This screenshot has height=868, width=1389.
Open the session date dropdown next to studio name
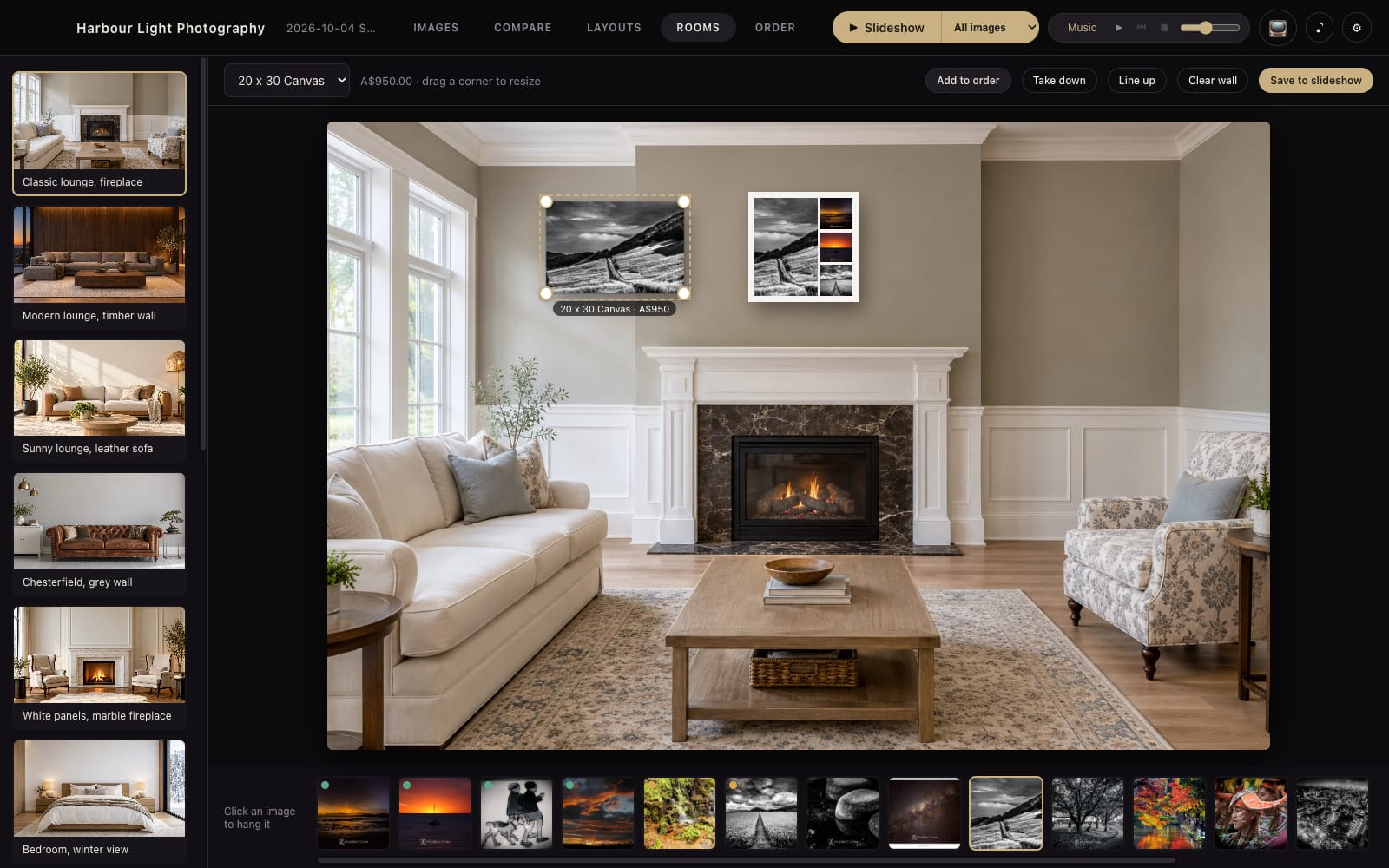331,28
